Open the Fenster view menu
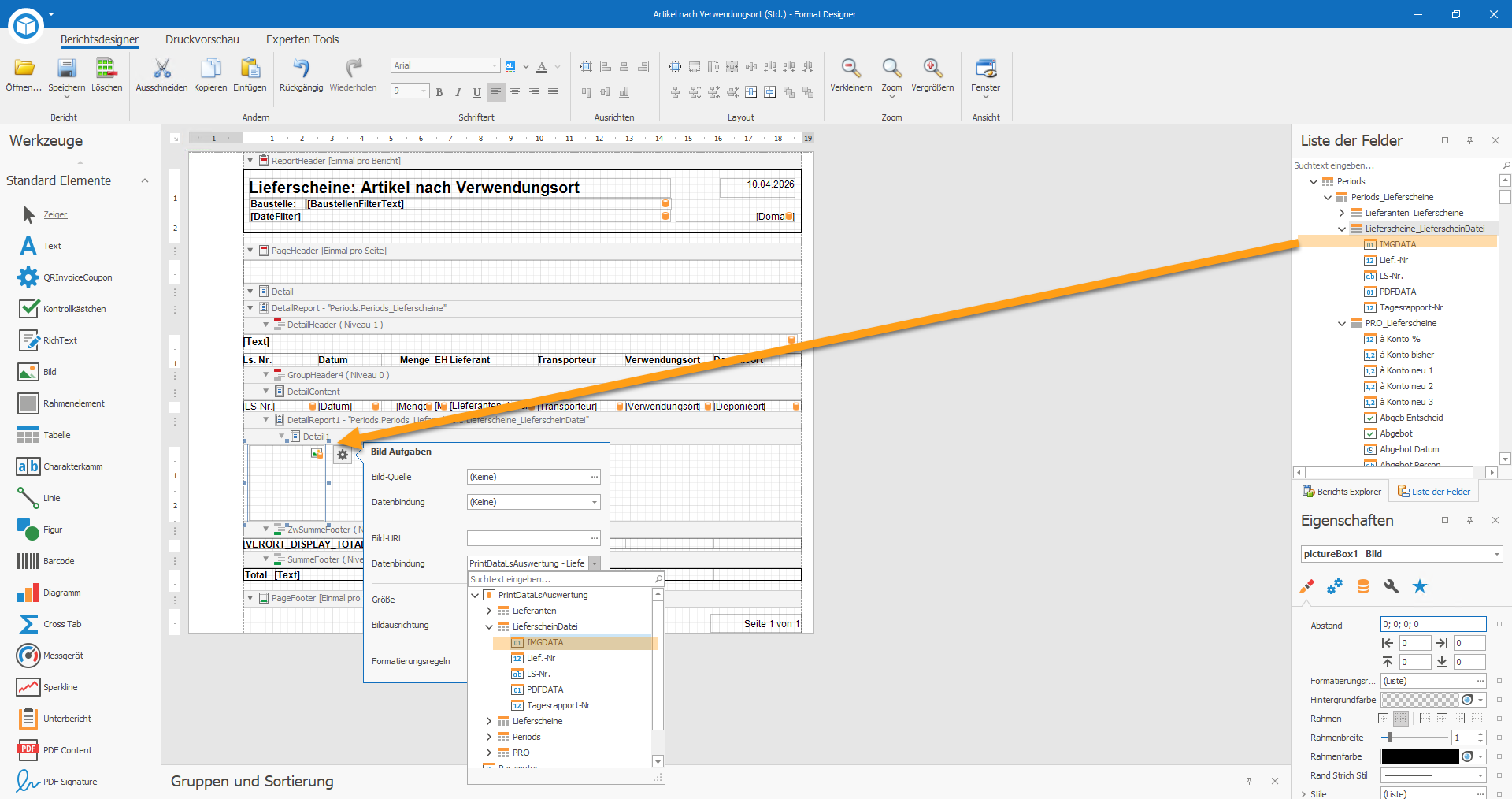This screenshot has width=1512, height=799. [985, 76]
